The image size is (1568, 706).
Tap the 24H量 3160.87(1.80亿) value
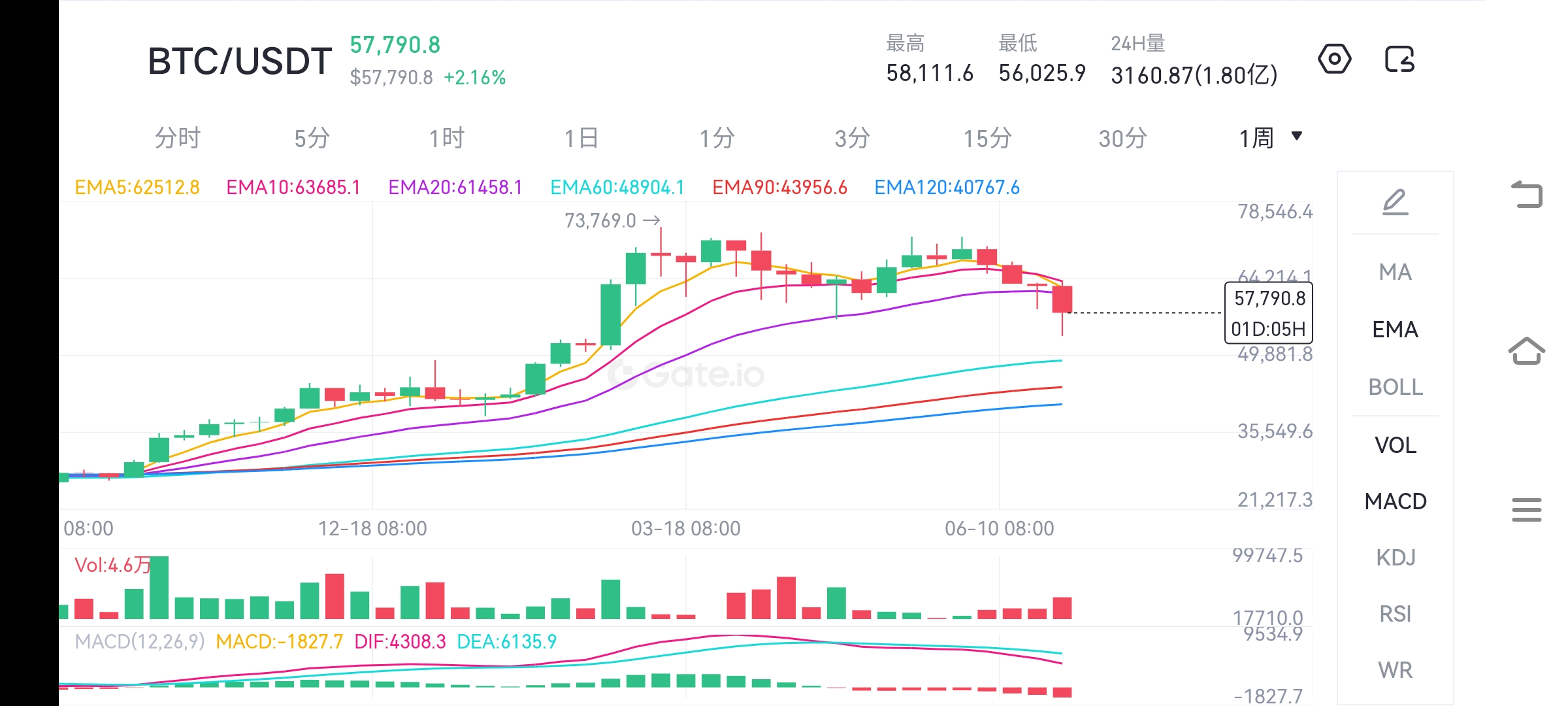pos(1194,75)
